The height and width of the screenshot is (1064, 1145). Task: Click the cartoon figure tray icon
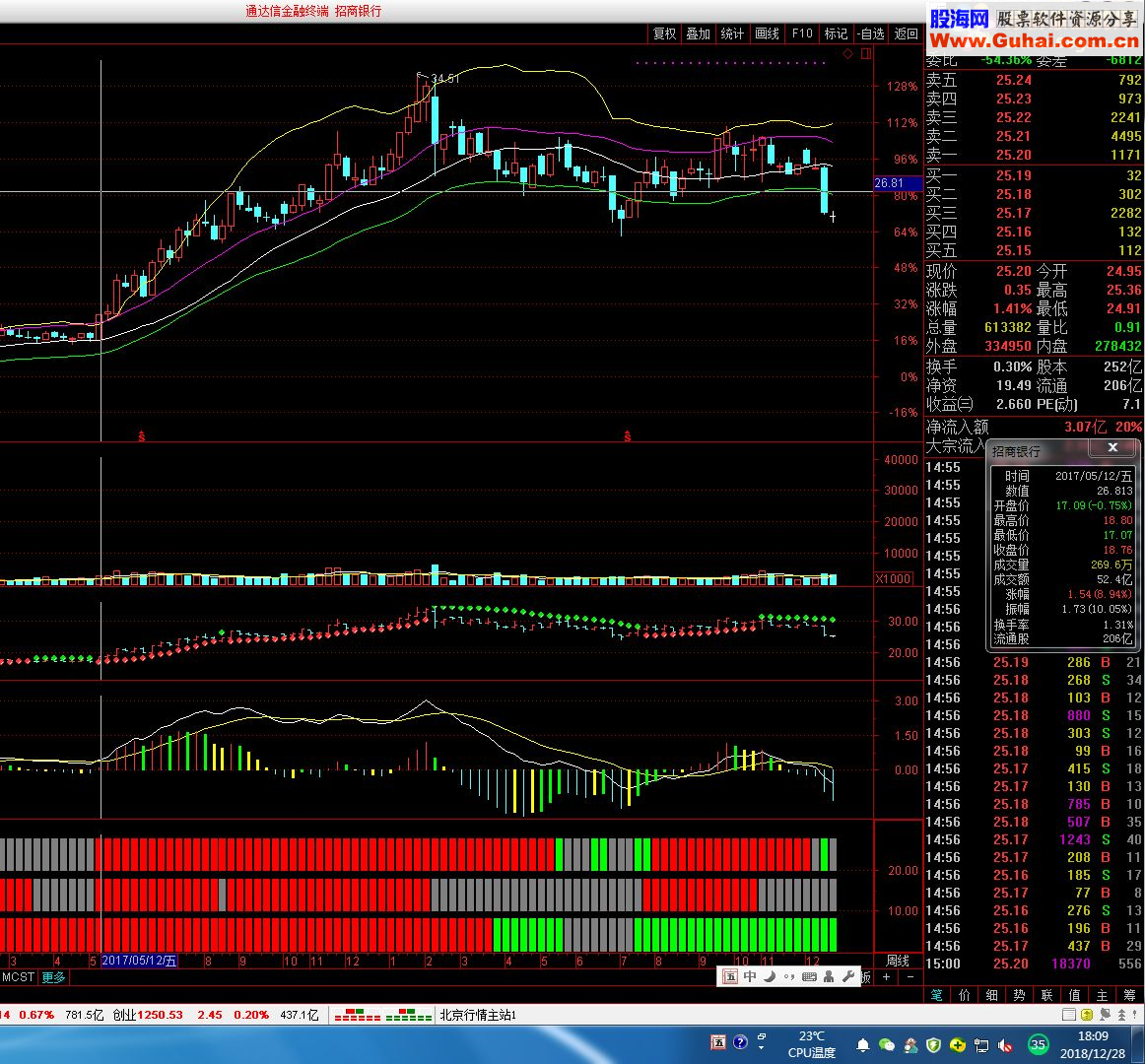point(910,1045)
